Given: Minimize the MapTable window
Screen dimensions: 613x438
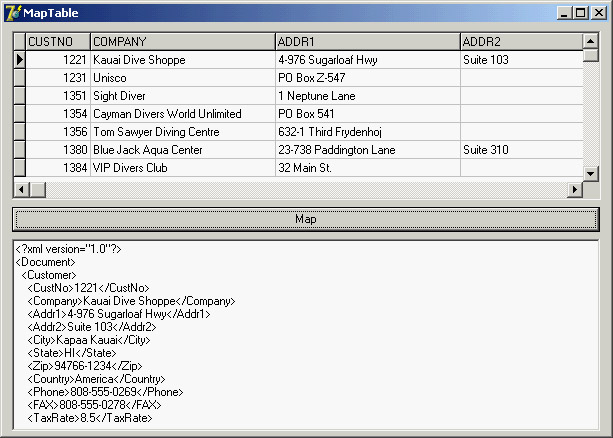Looking at the screenshot, I should tap(565, 13).
